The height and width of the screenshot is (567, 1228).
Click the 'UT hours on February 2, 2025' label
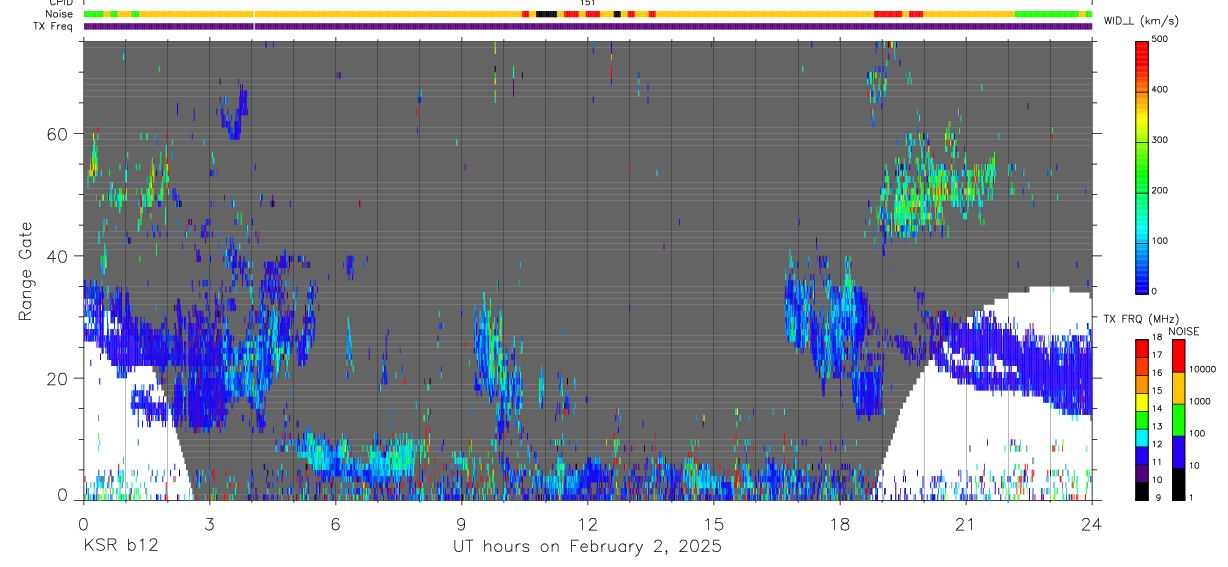588,546
